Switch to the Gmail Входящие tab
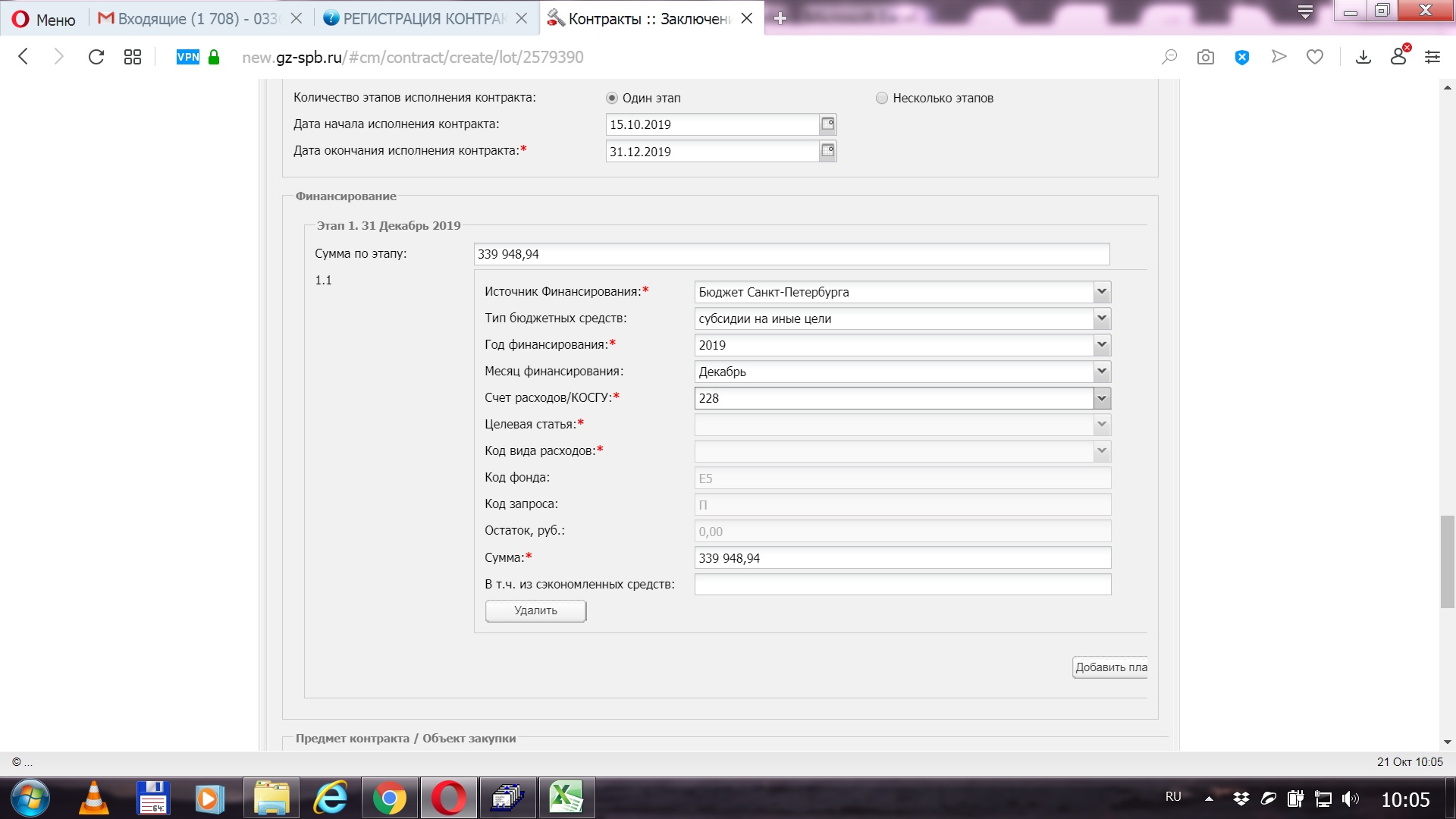Screen dimensions: 1456x819 (193, 18)
